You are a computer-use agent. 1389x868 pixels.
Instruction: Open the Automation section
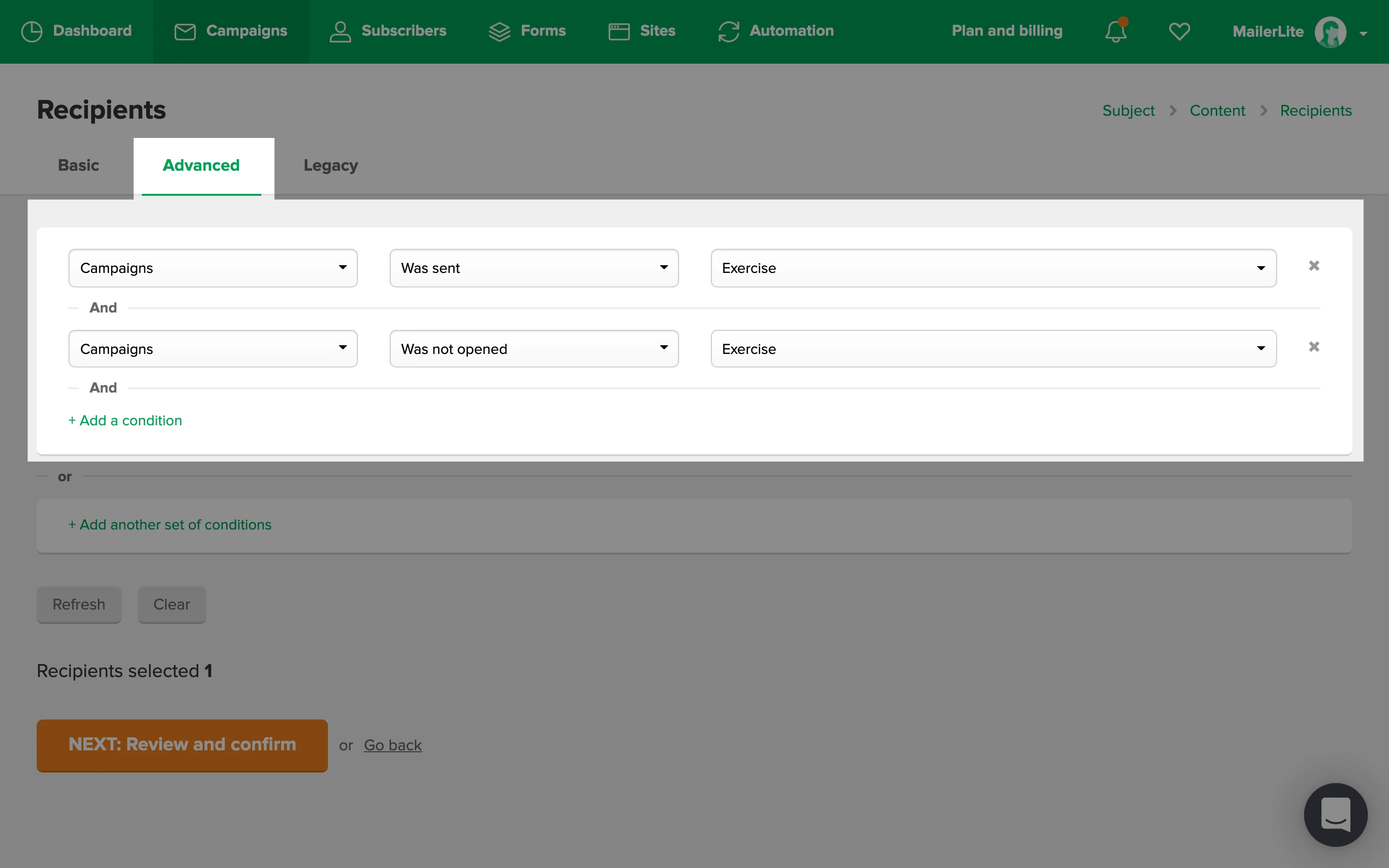[x=776, y=31]
